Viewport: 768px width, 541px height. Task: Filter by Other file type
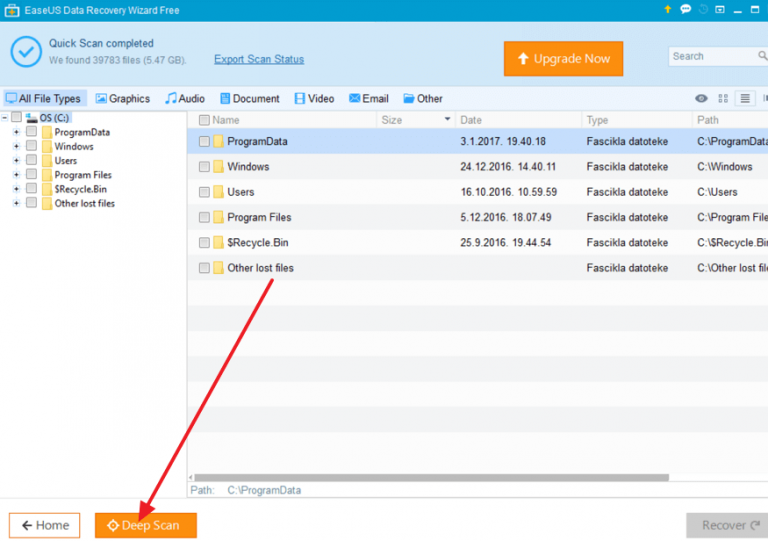pos(423,98)
